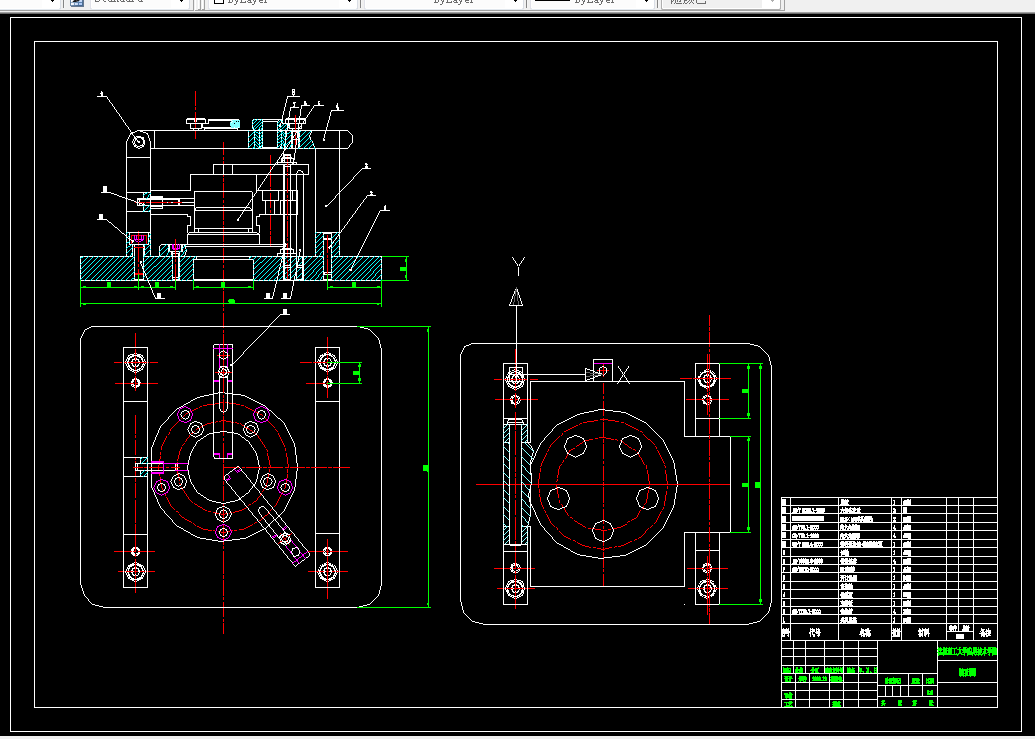This screenshot has height=739, width=1035.
Task: Select the pivot pin circle in section view
Action: (x=139, y=141)
